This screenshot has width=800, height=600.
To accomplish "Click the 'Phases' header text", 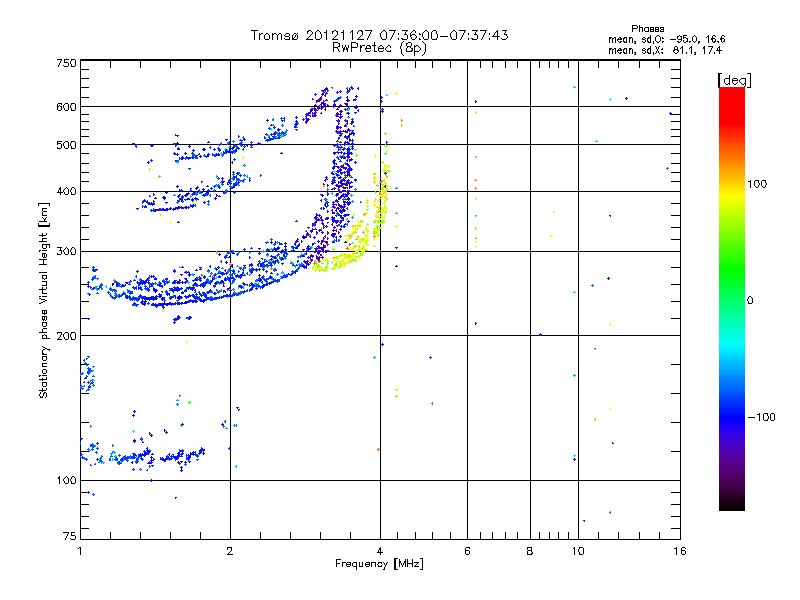I will pos(647,29).
